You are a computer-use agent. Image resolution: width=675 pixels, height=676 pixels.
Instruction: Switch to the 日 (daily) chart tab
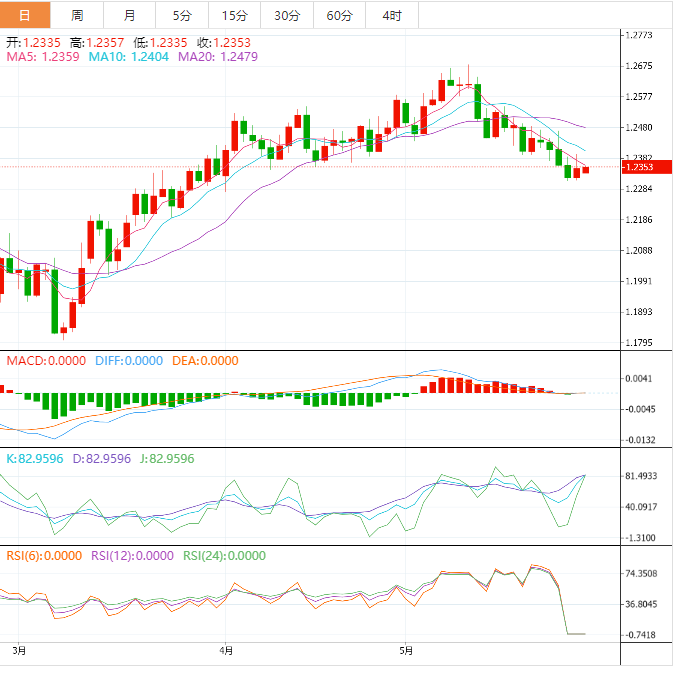click(24, 15)
